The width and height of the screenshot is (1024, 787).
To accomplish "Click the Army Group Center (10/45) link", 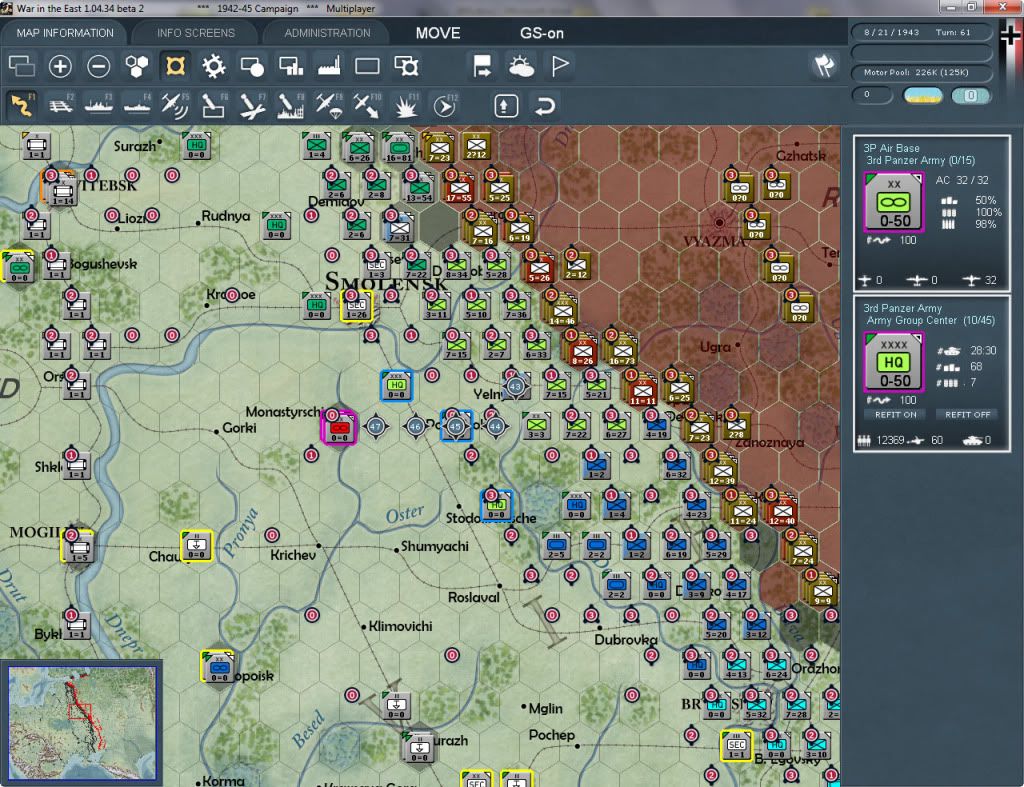I will [x=931, y=321].
